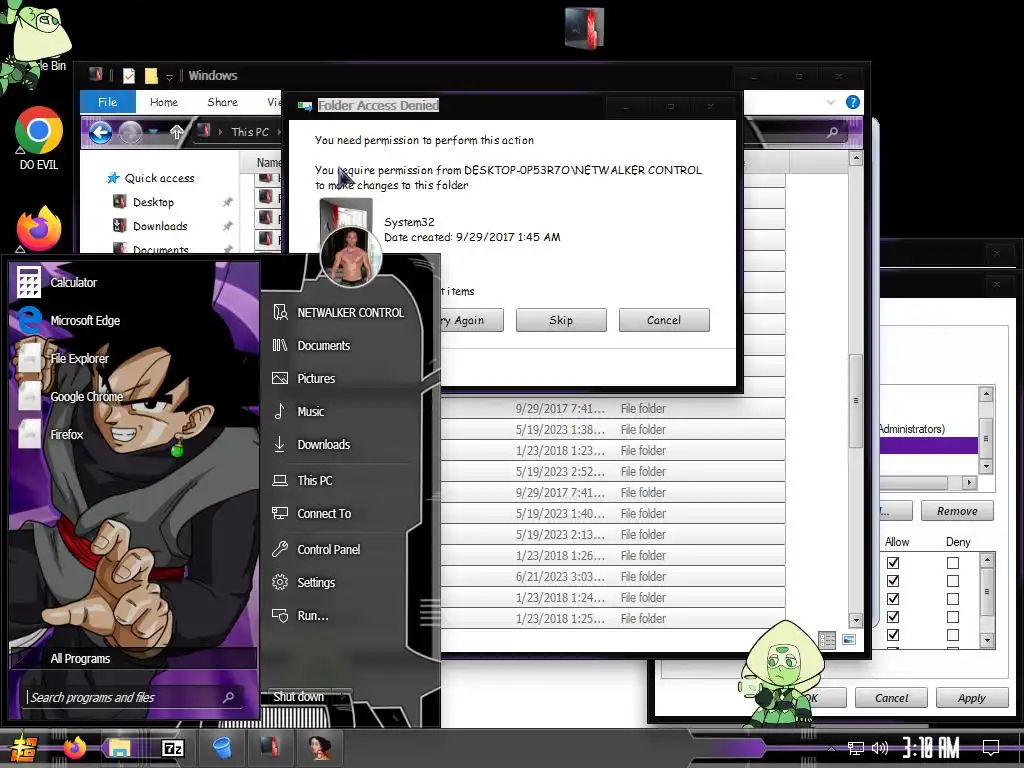Click the volume speaker tray icon
Viewport: 1024px width, 768px height.
[880, 748]
